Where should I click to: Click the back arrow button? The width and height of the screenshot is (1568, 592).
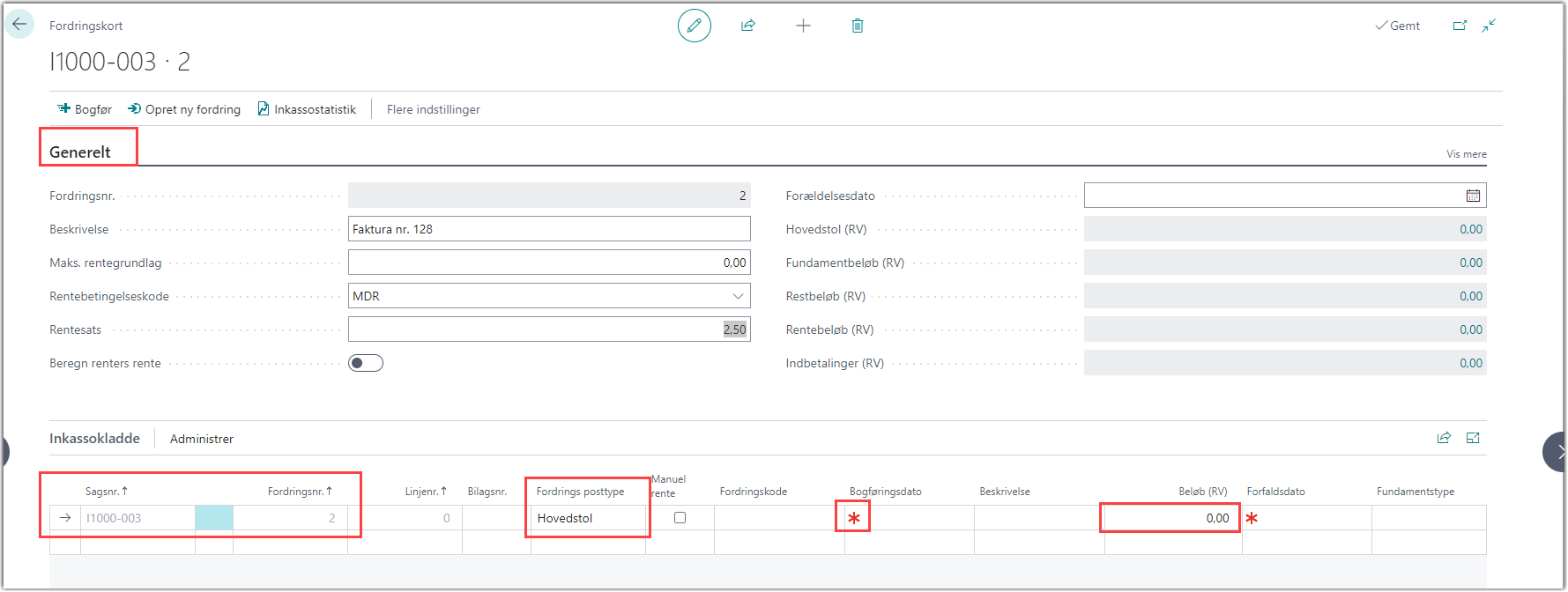click(19, 25)
